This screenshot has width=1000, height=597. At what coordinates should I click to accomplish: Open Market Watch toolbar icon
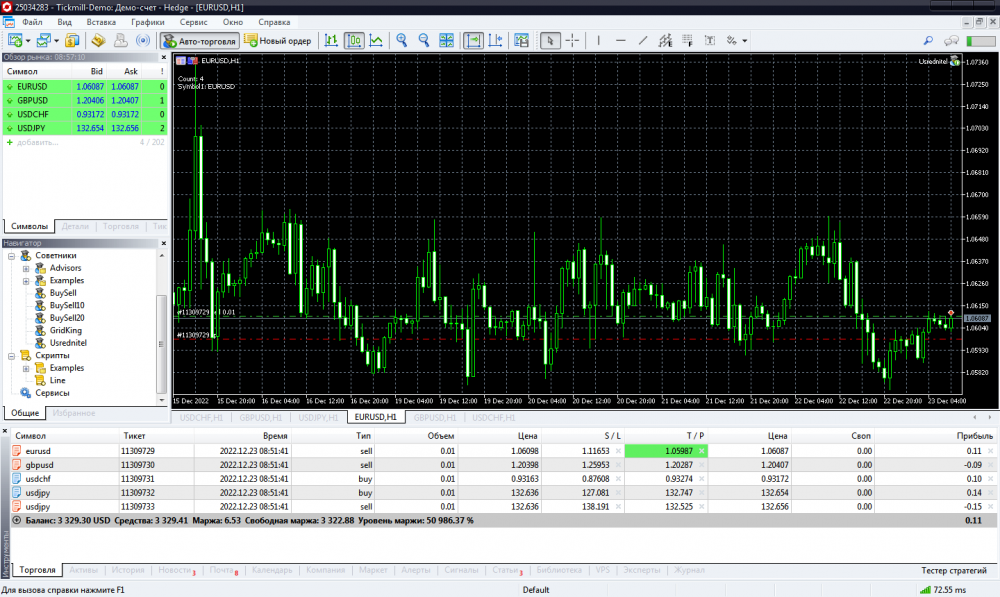71,41
